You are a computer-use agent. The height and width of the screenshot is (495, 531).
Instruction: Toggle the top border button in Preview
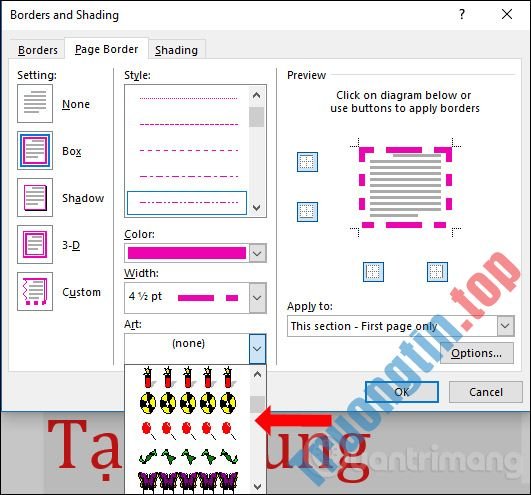[x=307, y=162]
